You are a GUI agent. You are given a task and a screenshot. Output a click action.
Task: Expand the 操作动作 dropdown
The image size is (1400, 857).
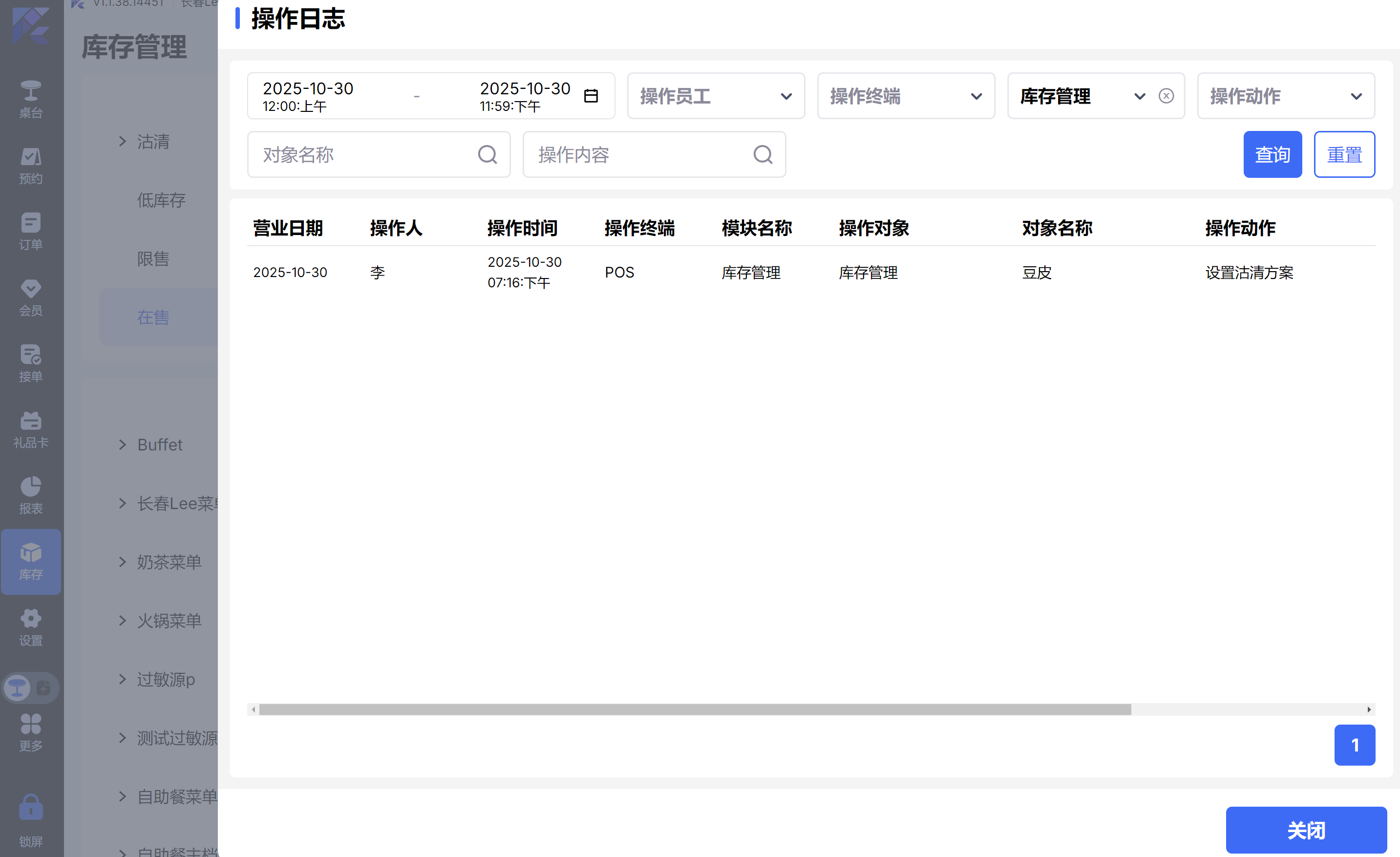point(1285,95)
